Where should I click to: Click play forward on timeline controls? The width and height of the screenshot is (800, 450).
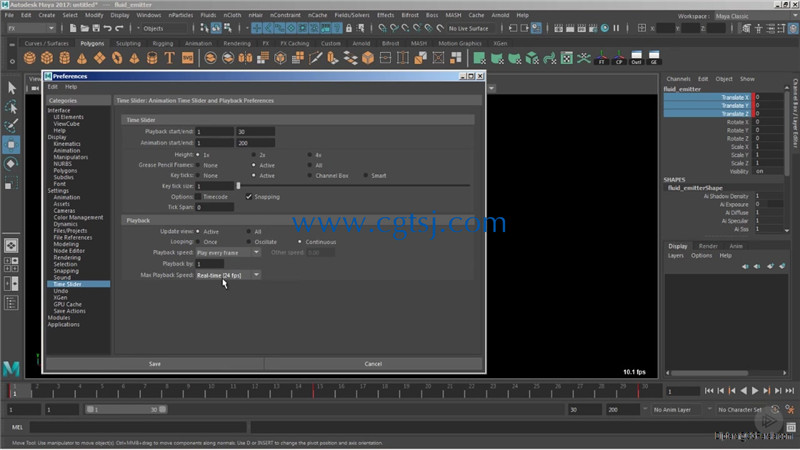(x=755, y=391)
